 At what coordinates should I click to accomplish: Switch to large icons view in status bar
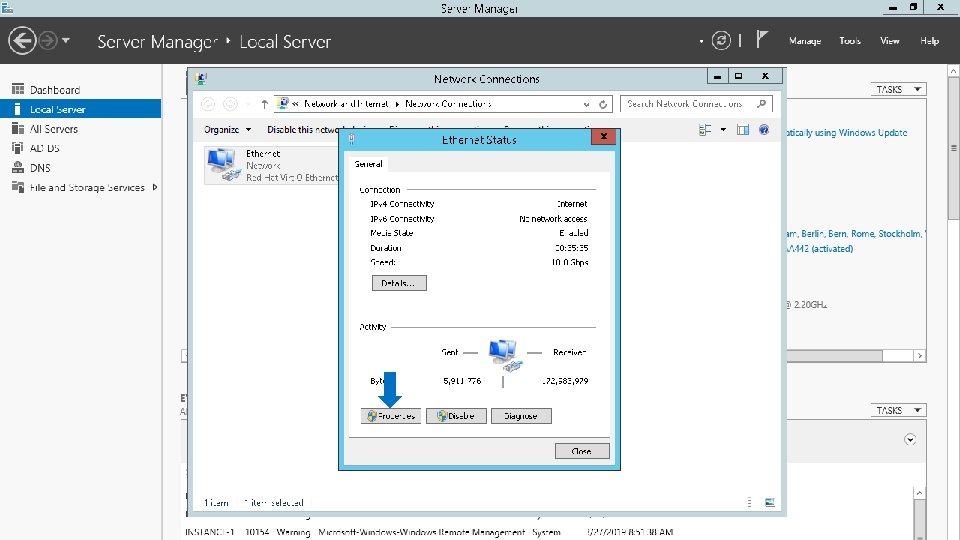pyautogui.click(x=770, y=503)
